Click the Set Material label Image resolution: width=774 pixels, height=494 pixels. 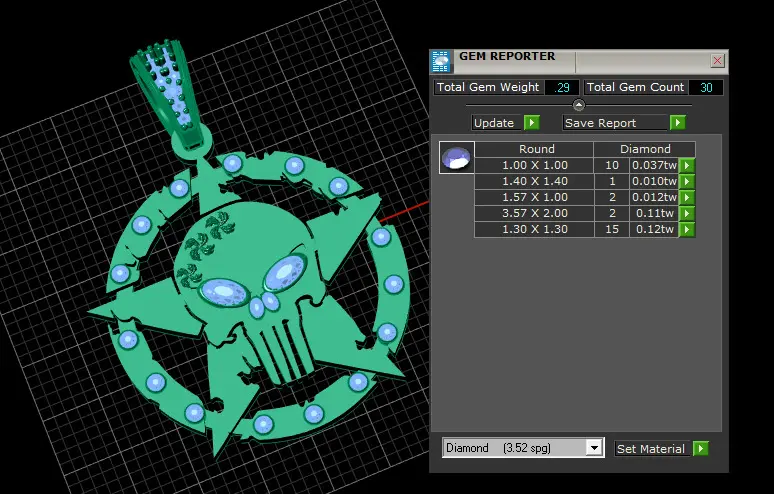[x=651, y=449]
